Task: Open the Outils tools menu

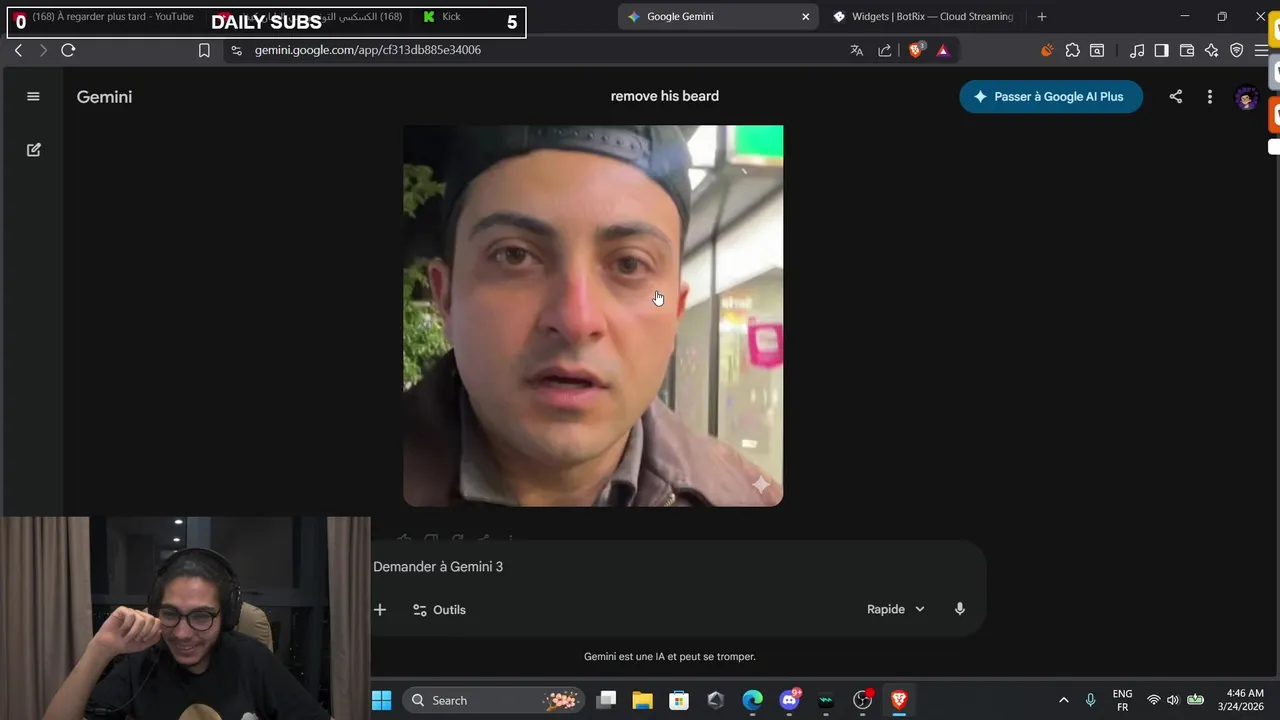Action: (x=439, y=610)
